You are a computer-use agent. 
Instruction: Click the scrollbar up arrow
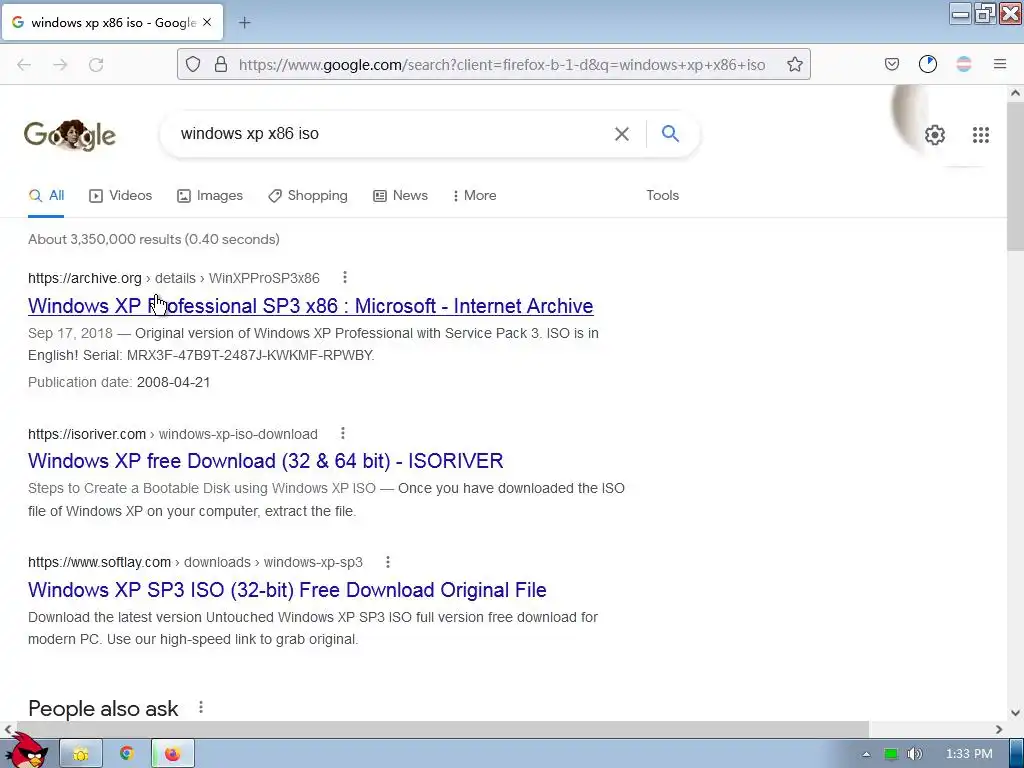point(1016,93)
